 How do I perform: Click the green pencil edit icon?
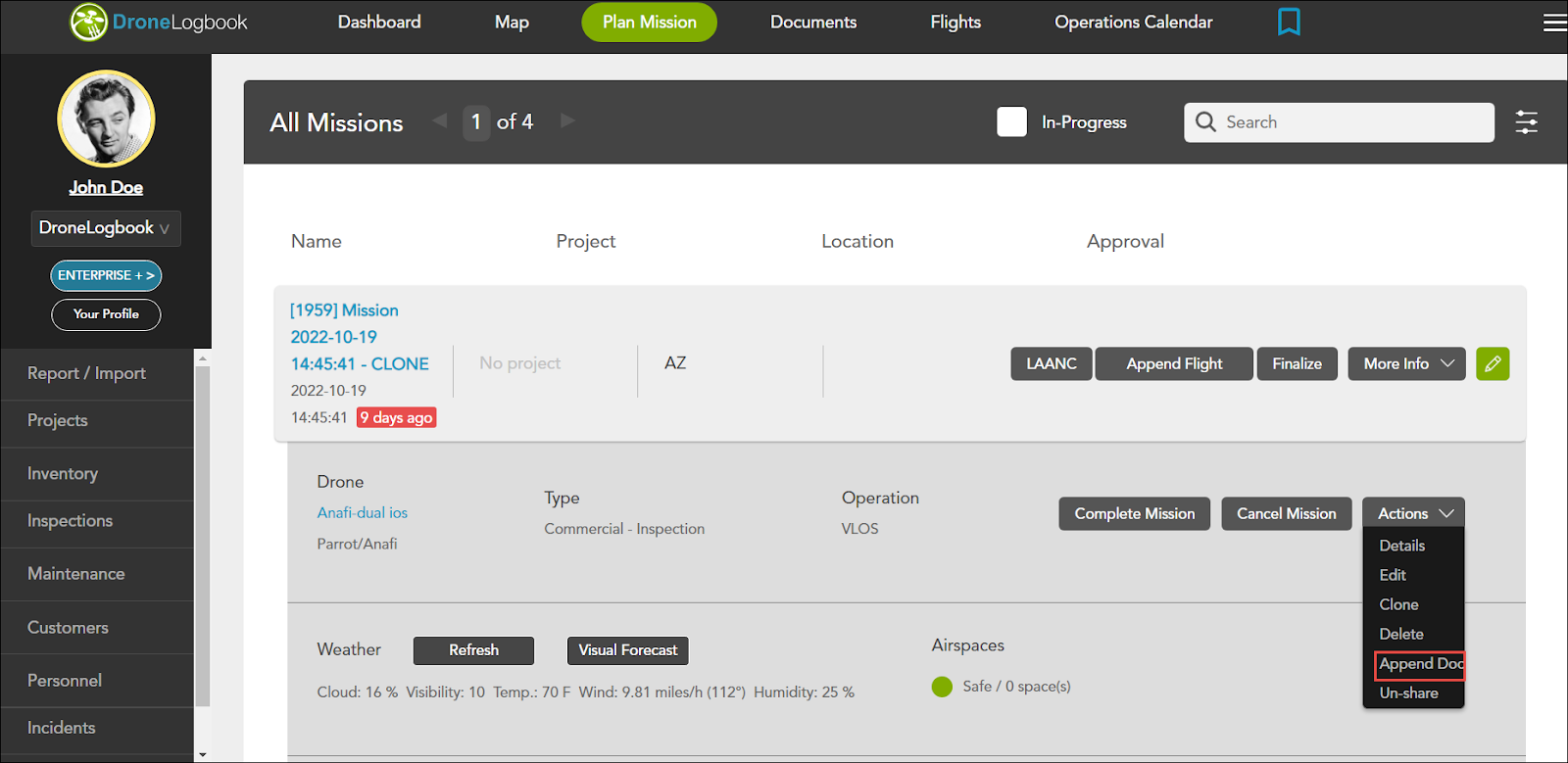[x=1493, y=363]
